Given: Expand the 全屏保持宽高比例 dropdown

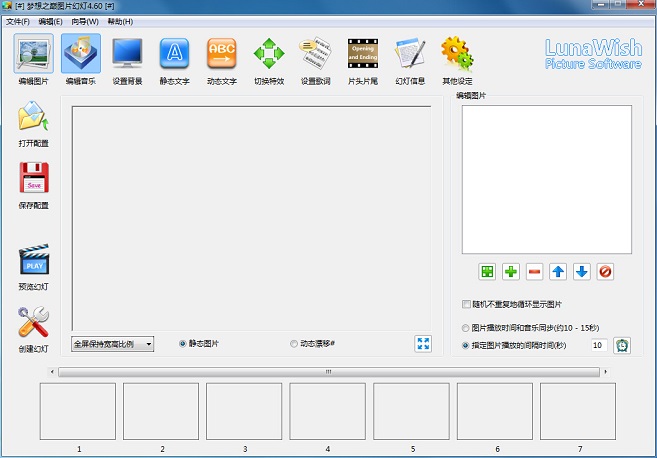Looking at the screenshot, I should [112, 344].
